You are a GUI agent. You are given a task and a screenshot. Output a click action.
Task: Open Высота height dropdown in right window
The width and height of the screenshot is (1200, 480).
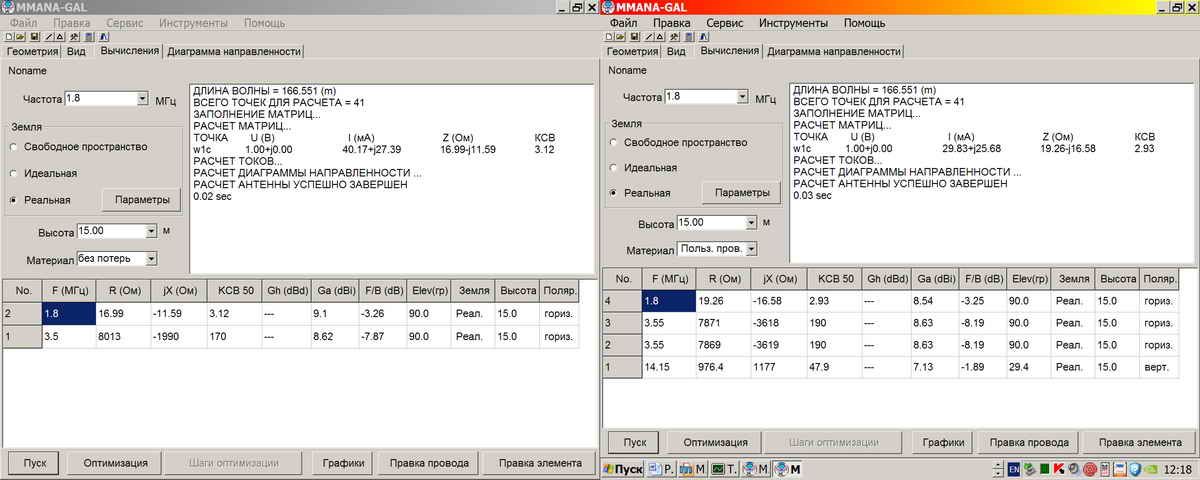point(751,222)
